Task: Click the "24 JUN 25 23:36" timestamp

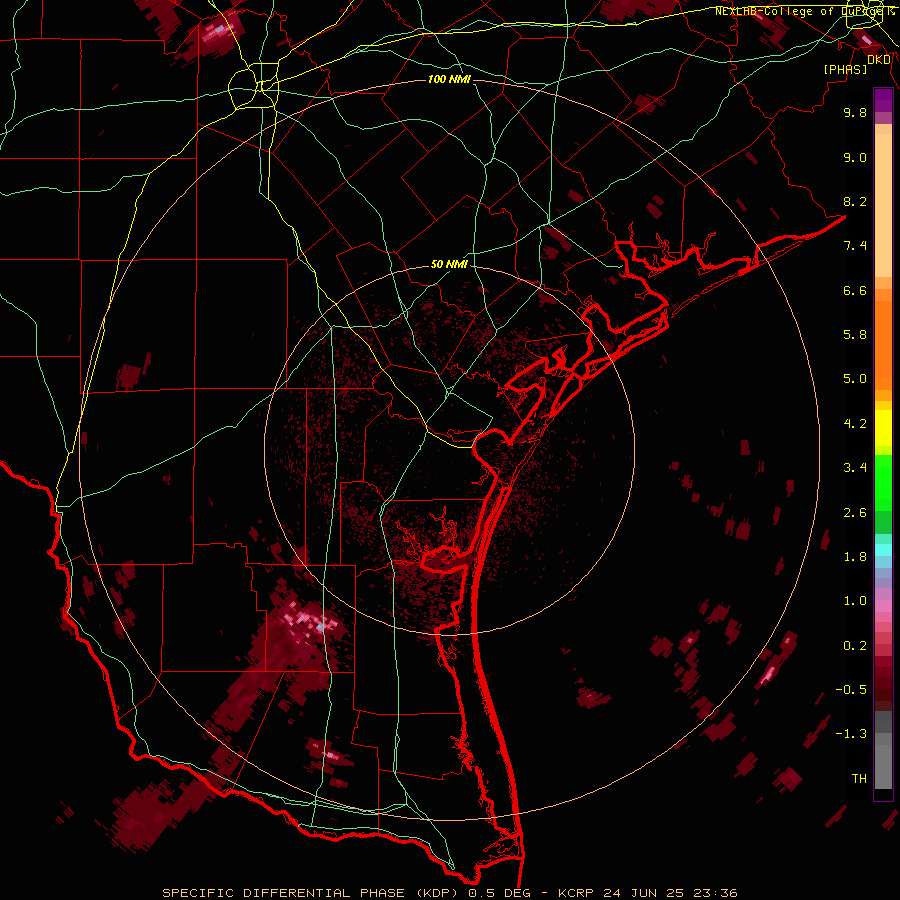Action: point(670,893)
